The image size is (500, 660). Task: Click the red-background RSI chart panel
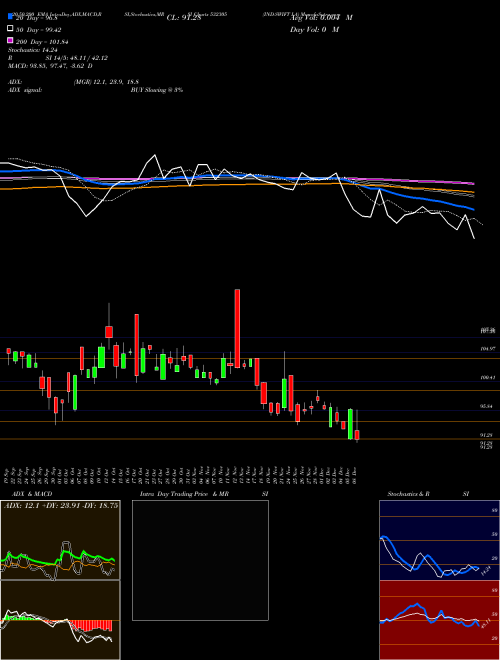439,620
